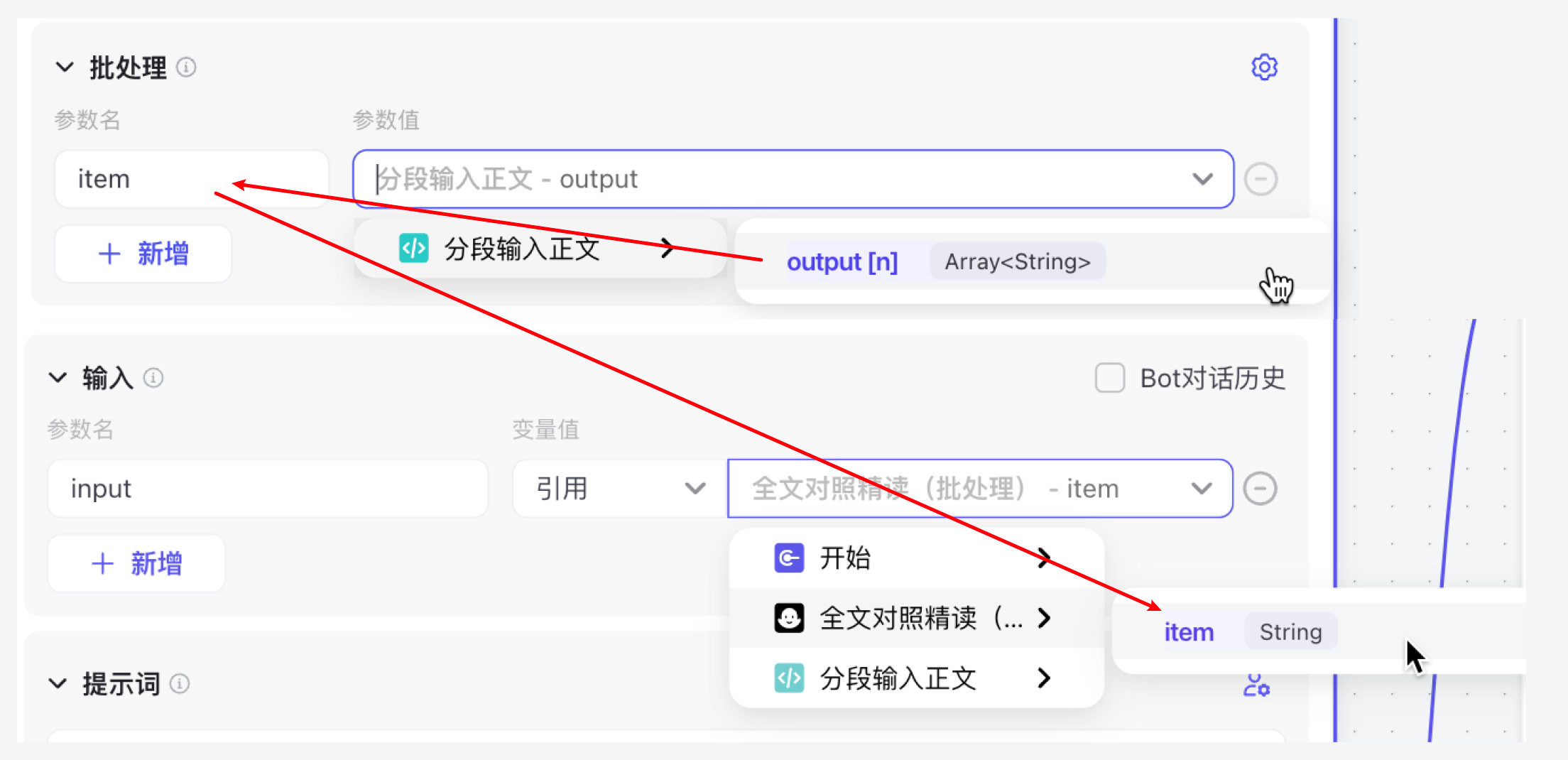Select output [n] Array<String> option
The image size is (1568, 760).
click(x=1032, y=261)
